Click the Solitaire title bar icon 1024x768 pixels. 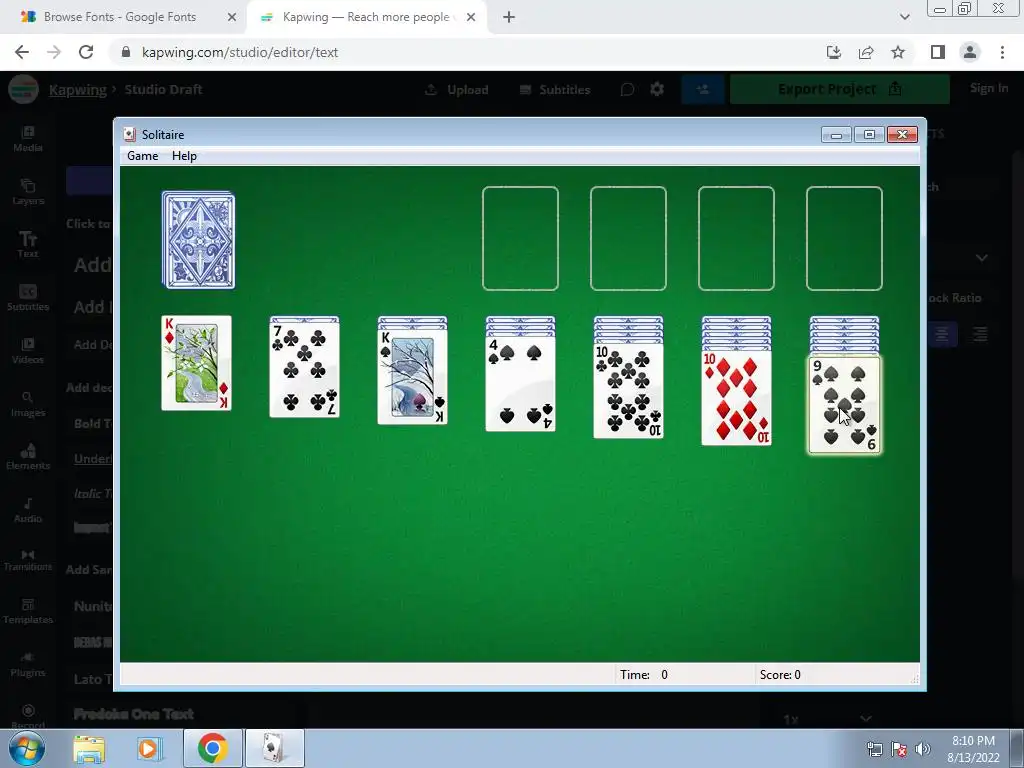pyautogui.click(x=130, y=135)
